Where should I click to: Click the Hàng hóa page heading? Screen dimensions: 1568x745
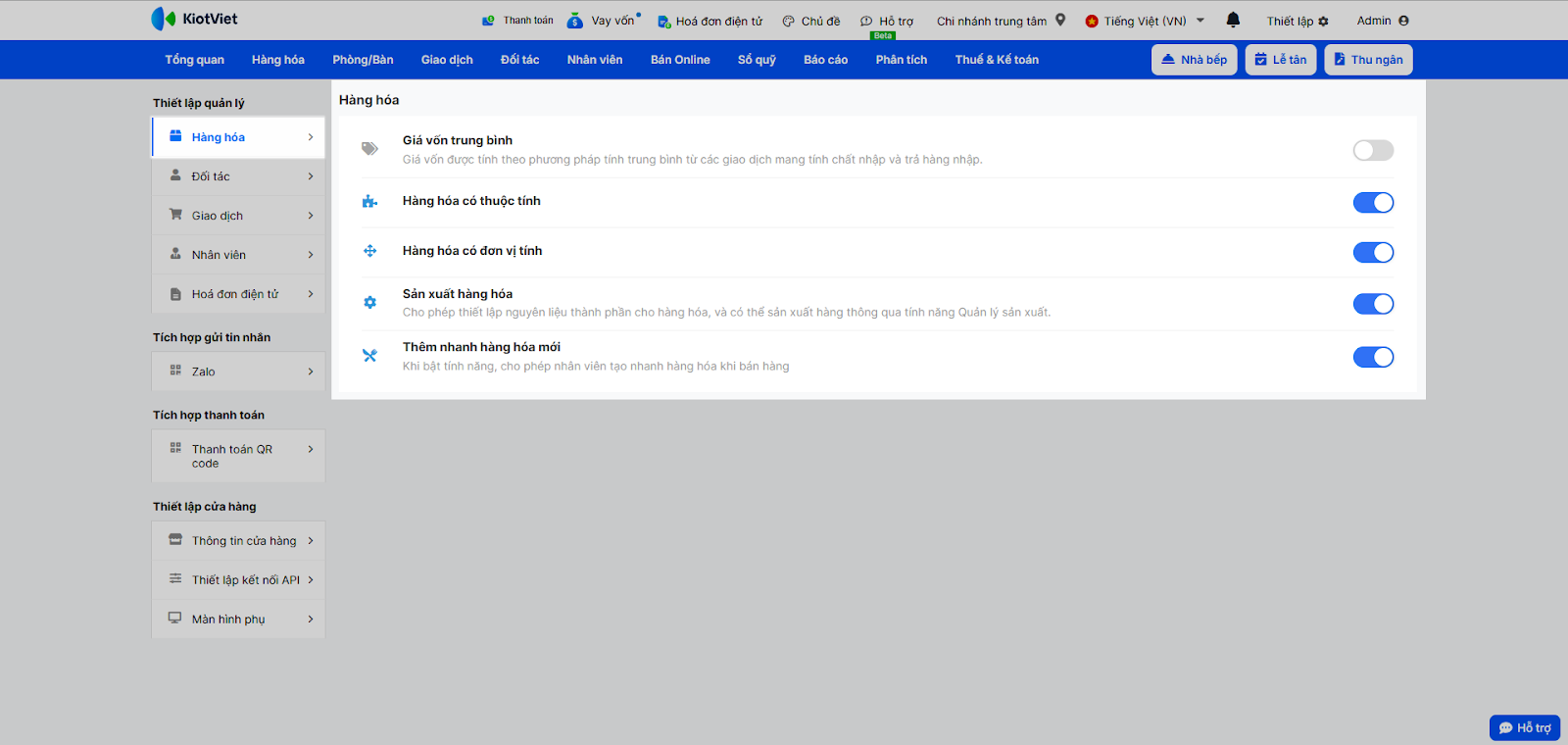click(x=369, y=100)
